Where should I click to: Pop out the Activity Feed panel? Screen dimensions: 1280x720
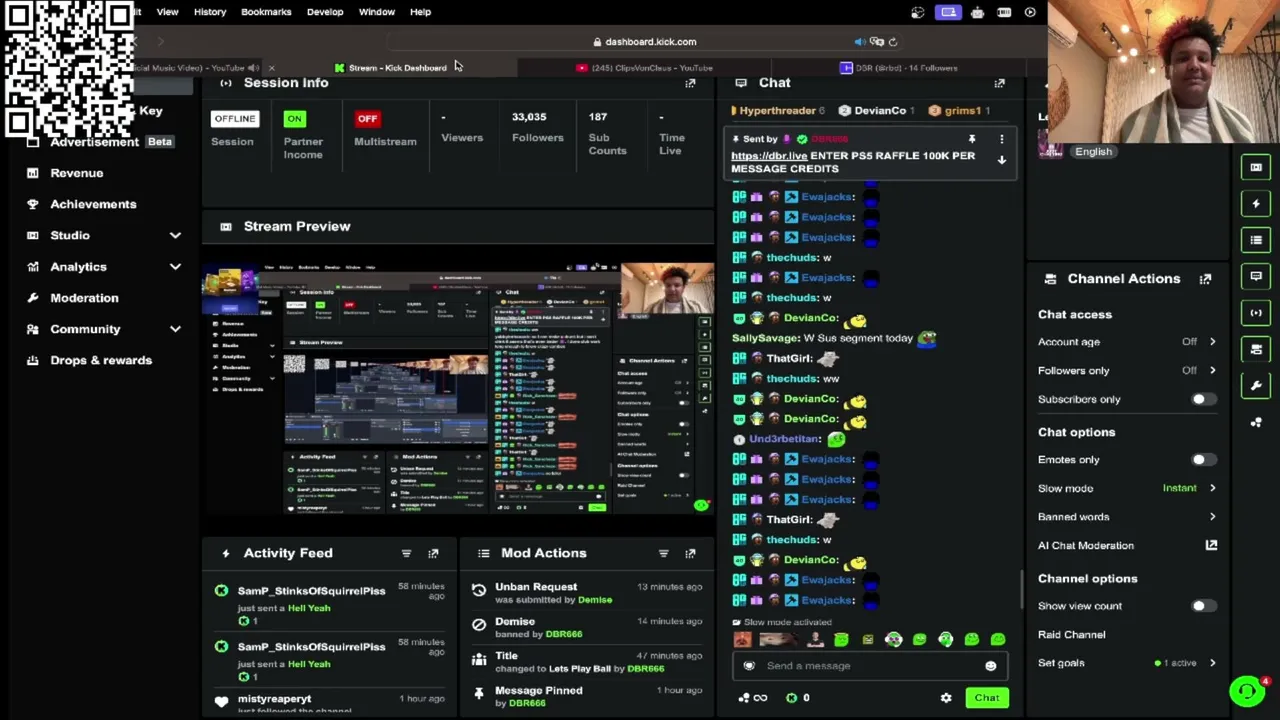(433, 553)
